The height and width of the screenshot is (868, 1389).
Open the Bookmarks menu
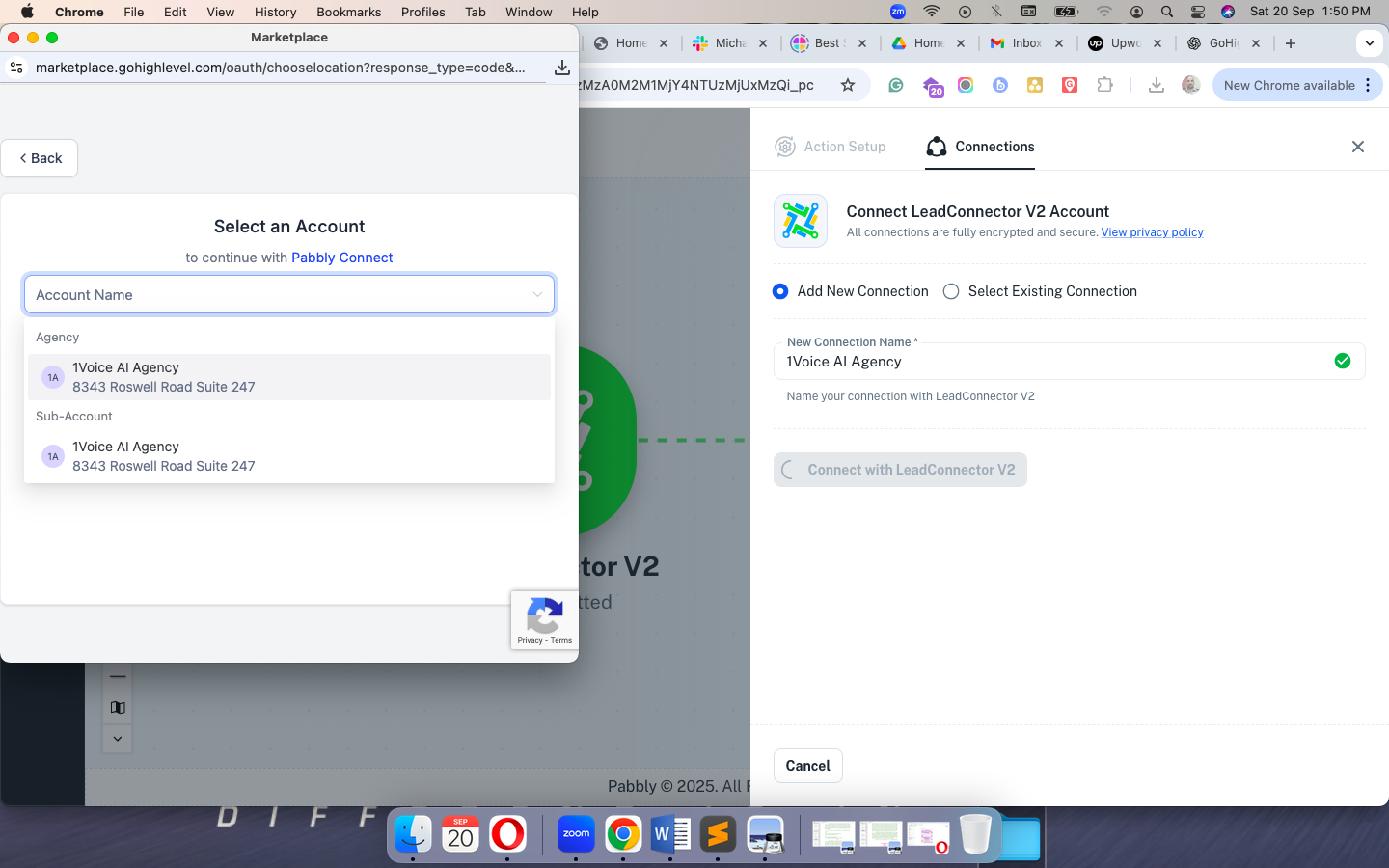349,12
